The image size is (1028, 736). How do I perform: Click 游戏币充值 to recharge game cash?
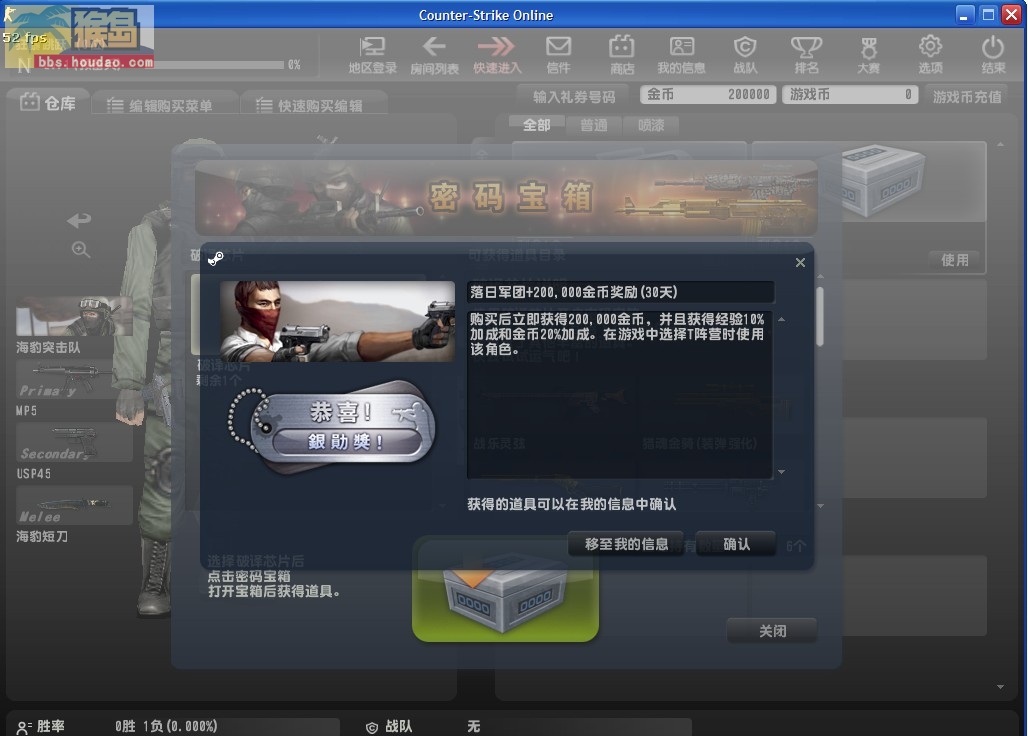point(967,96)
